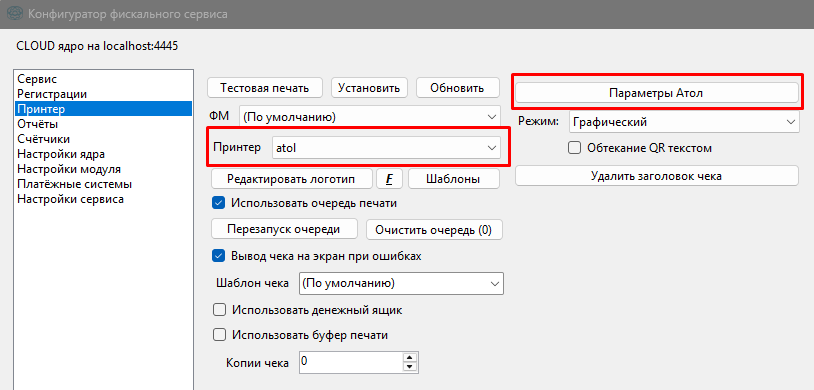The image size is (814, 390).
Task: Click Перезапуск очереди button
Action: coord(284,229)
